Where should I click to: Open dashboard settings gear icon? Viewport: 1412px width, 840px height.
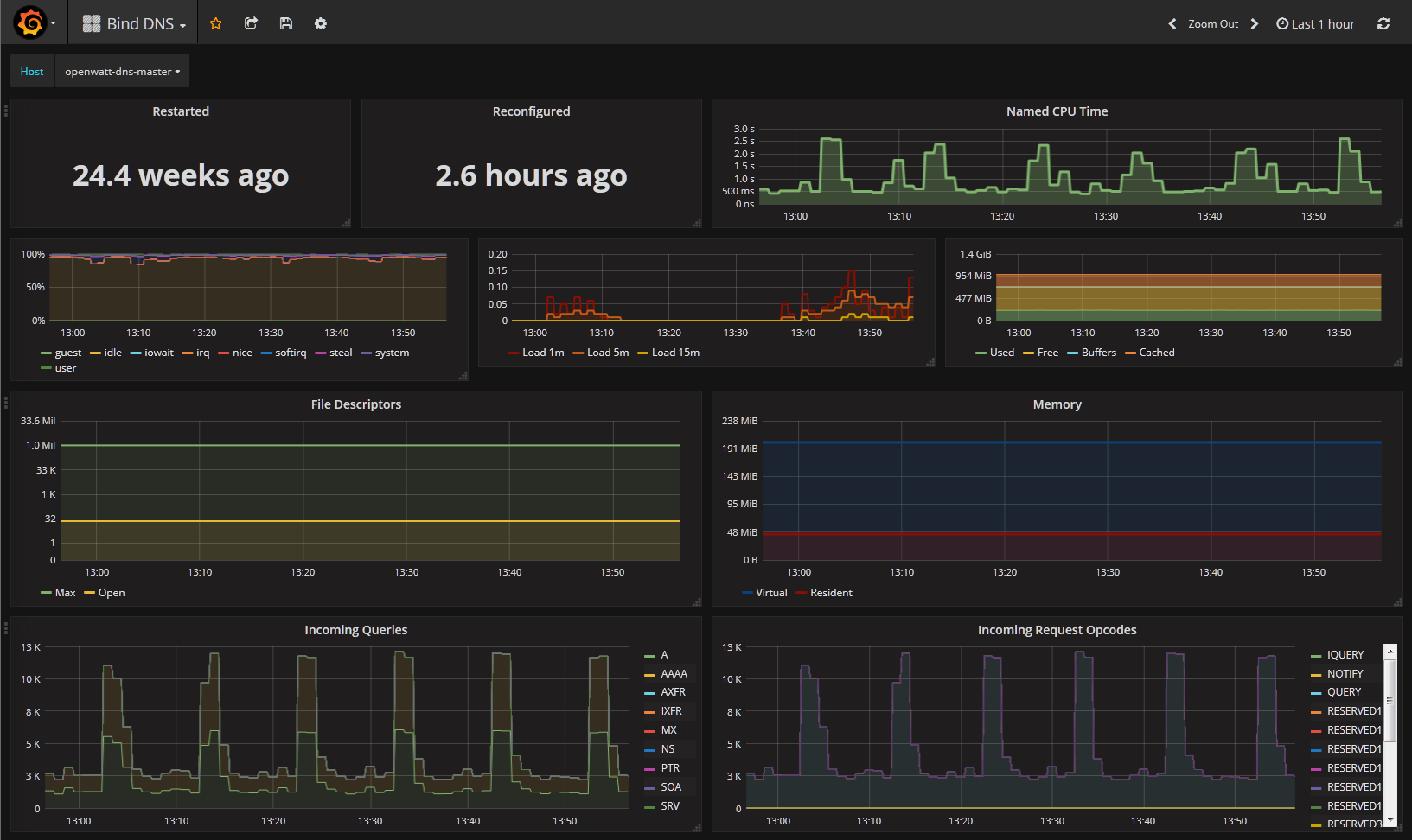tap(321, 23)
